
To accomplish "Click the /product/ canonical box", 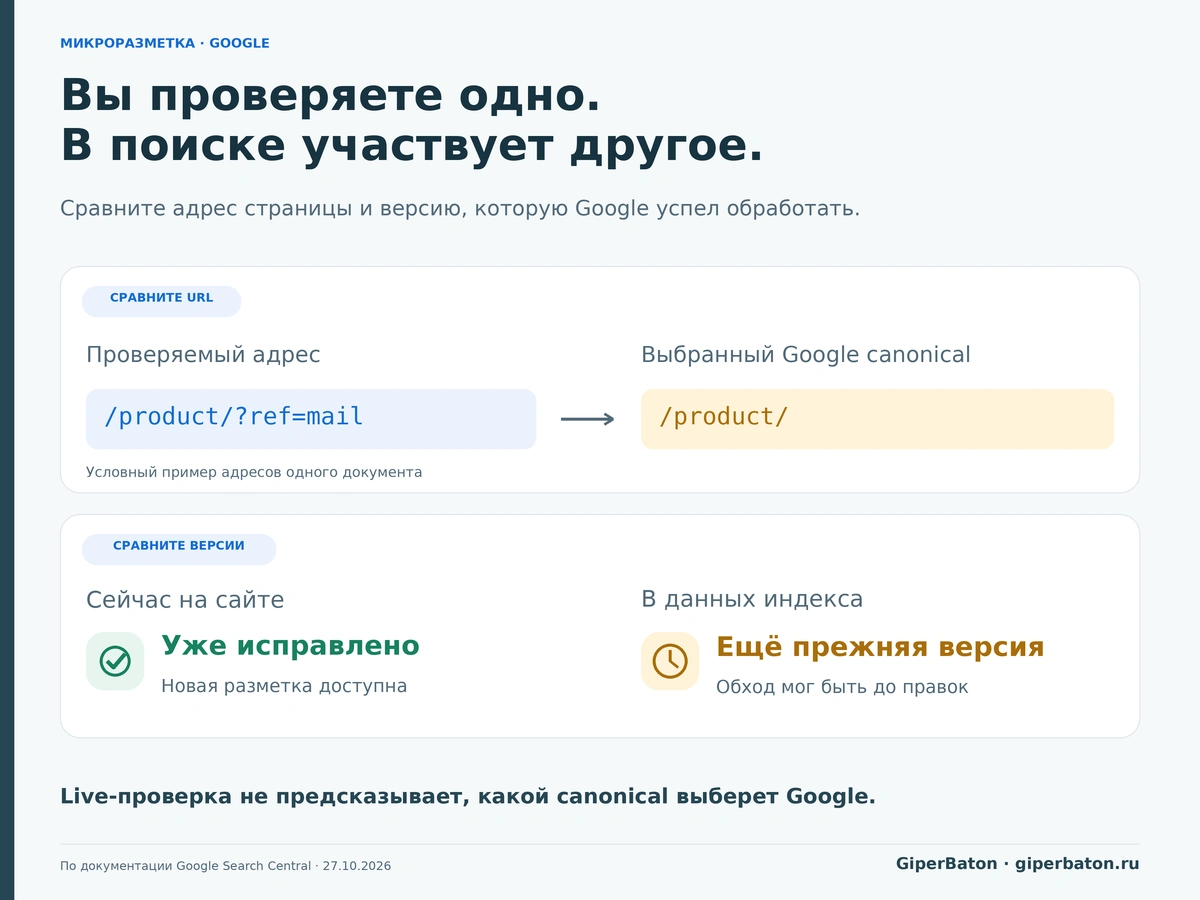I will (x=877, y=419).
